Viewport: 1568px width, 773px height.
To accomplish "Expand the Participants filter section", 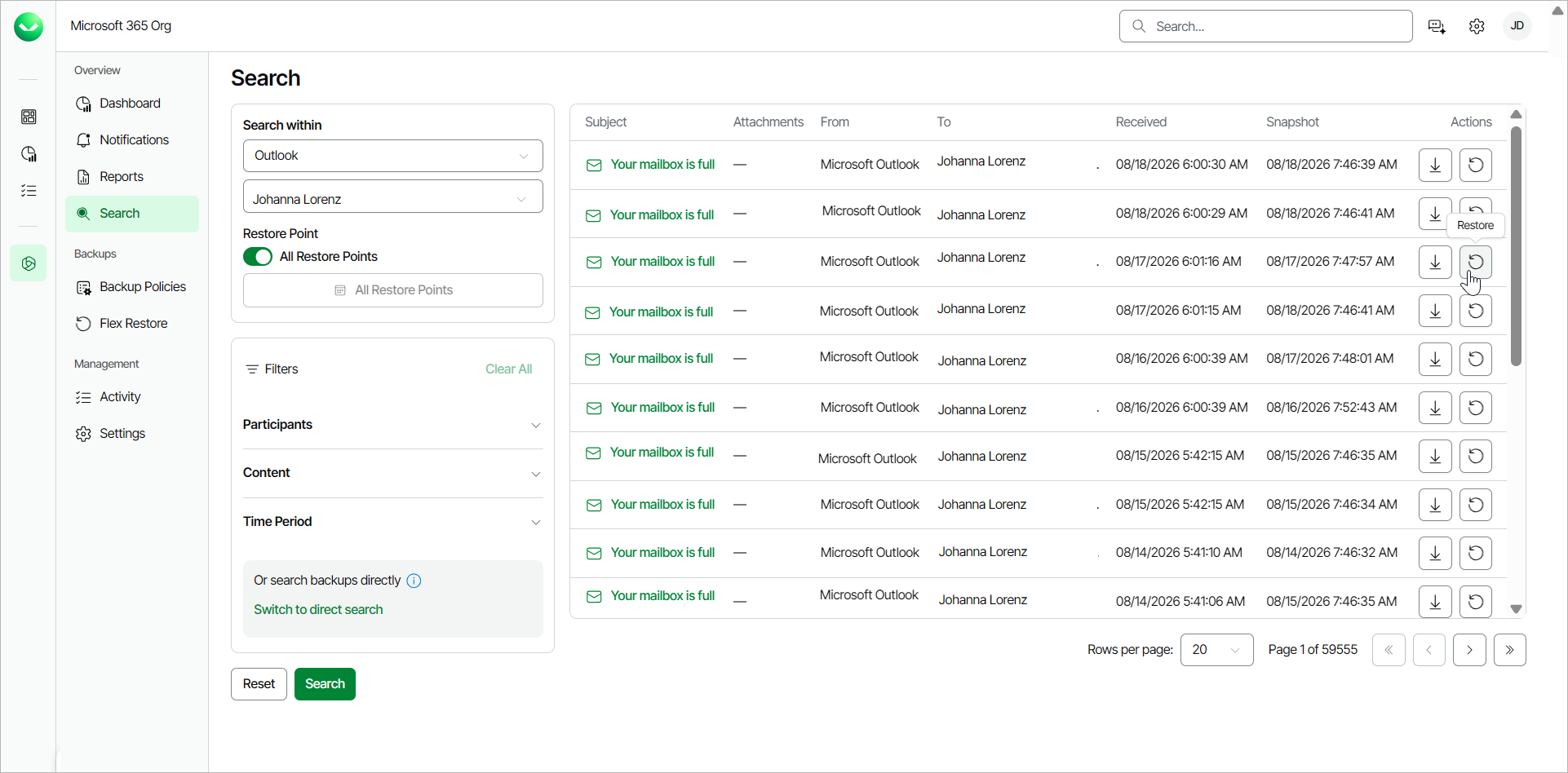I will 393,425.
